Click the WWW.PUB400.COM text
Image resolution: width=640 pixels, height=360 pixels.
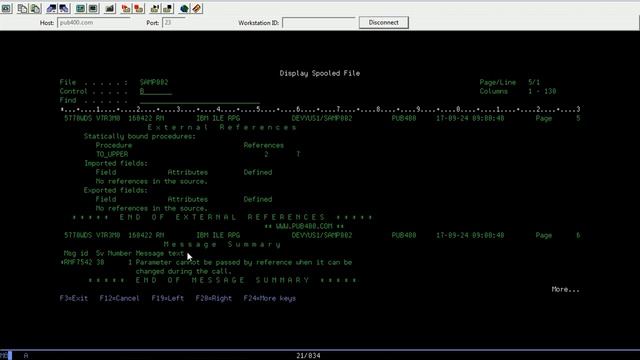coord(304,226)
